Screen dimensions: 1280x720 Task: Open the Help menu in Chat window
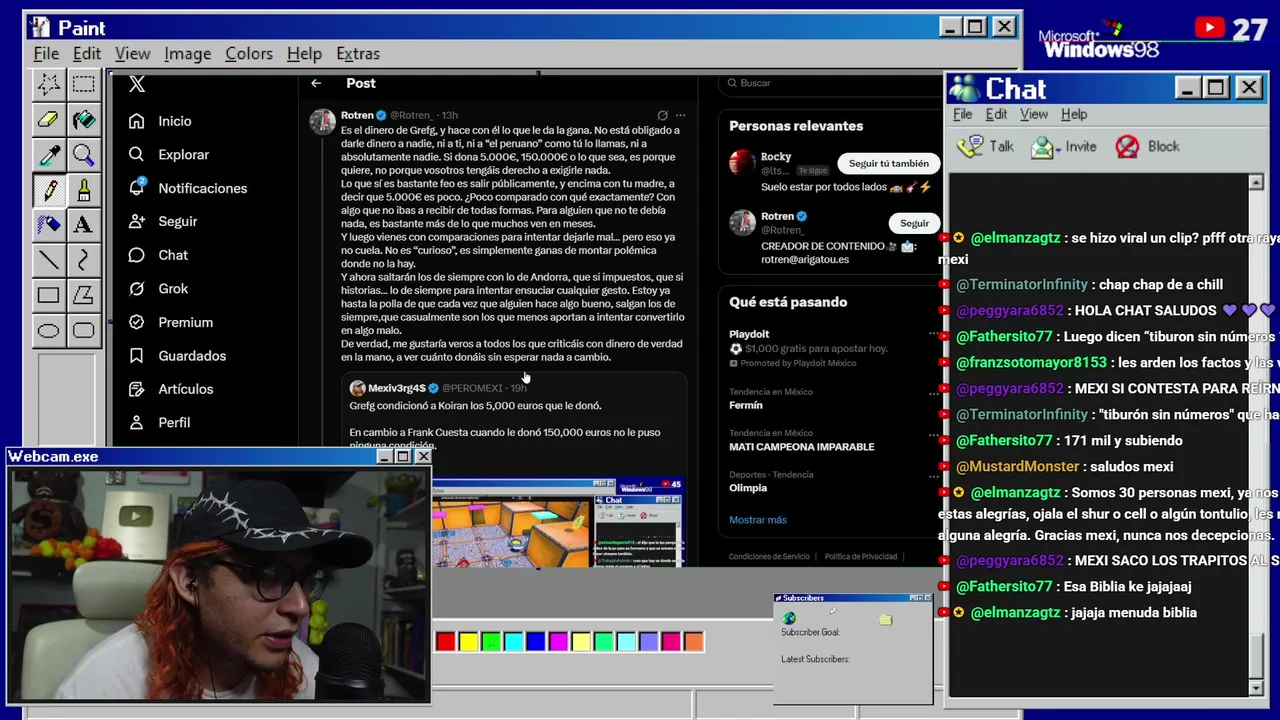pos(1074,114)
